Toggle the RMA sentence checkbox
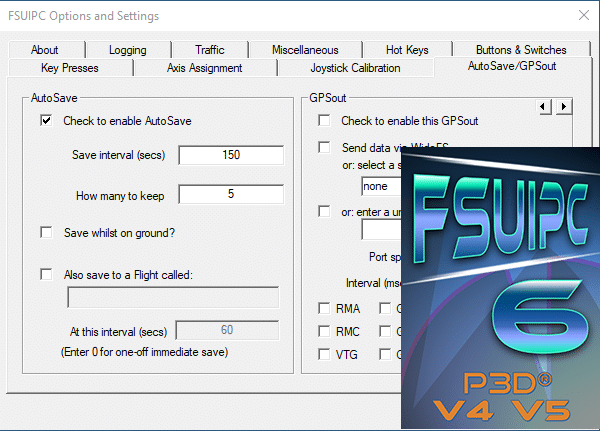 (324, 308)
